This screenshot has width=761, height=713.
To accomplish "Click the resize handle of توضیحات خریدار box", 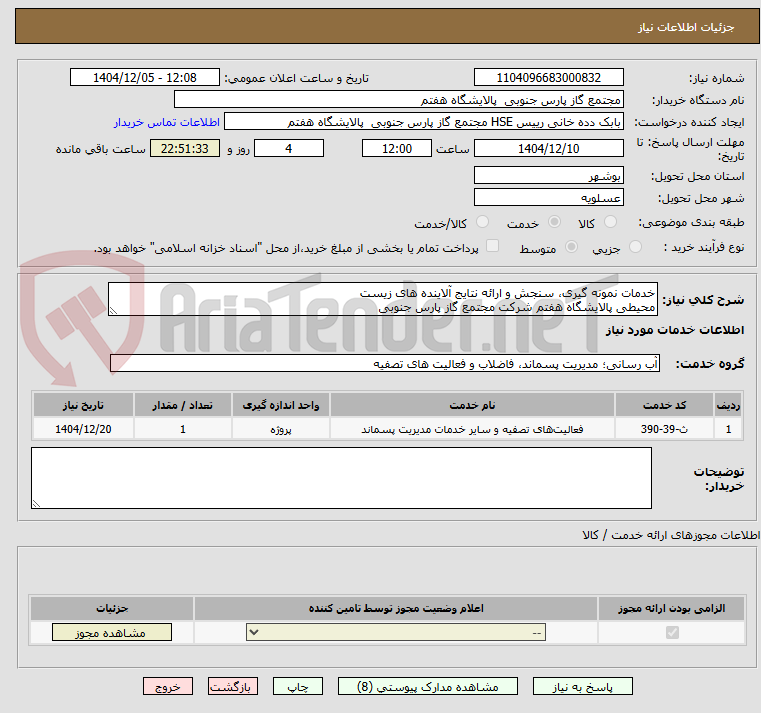I will (36, 503).
